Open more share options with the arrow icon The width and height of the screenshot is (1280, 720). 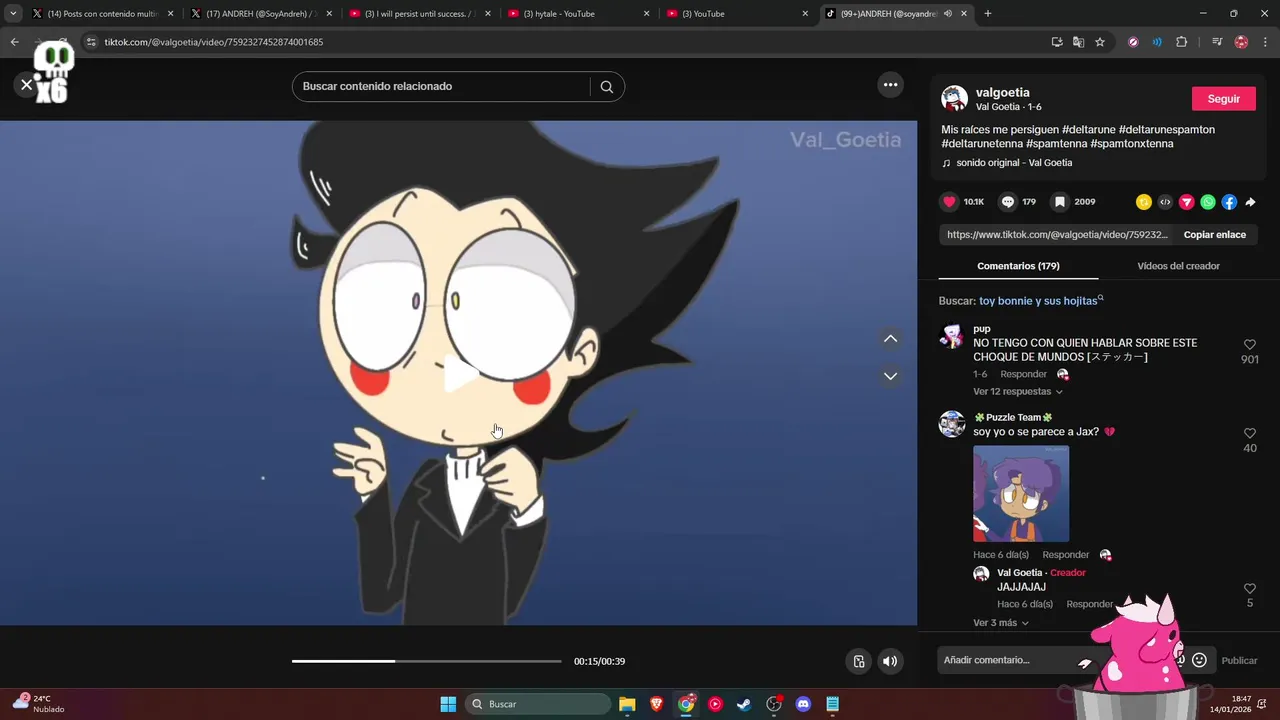click(x=1250, y=202)
